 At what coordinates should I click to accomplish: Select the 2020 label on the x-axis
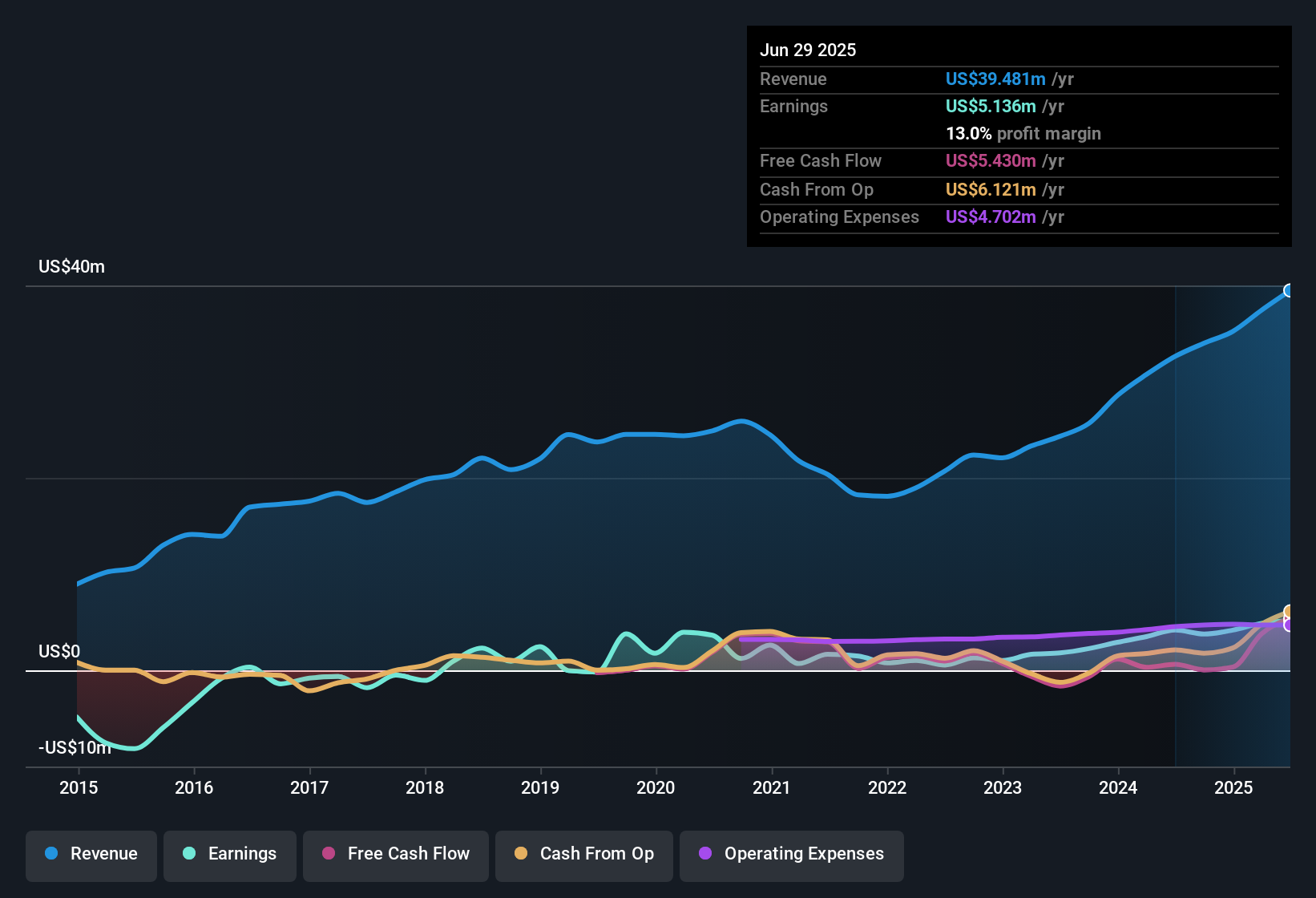(x=656, y=787)
